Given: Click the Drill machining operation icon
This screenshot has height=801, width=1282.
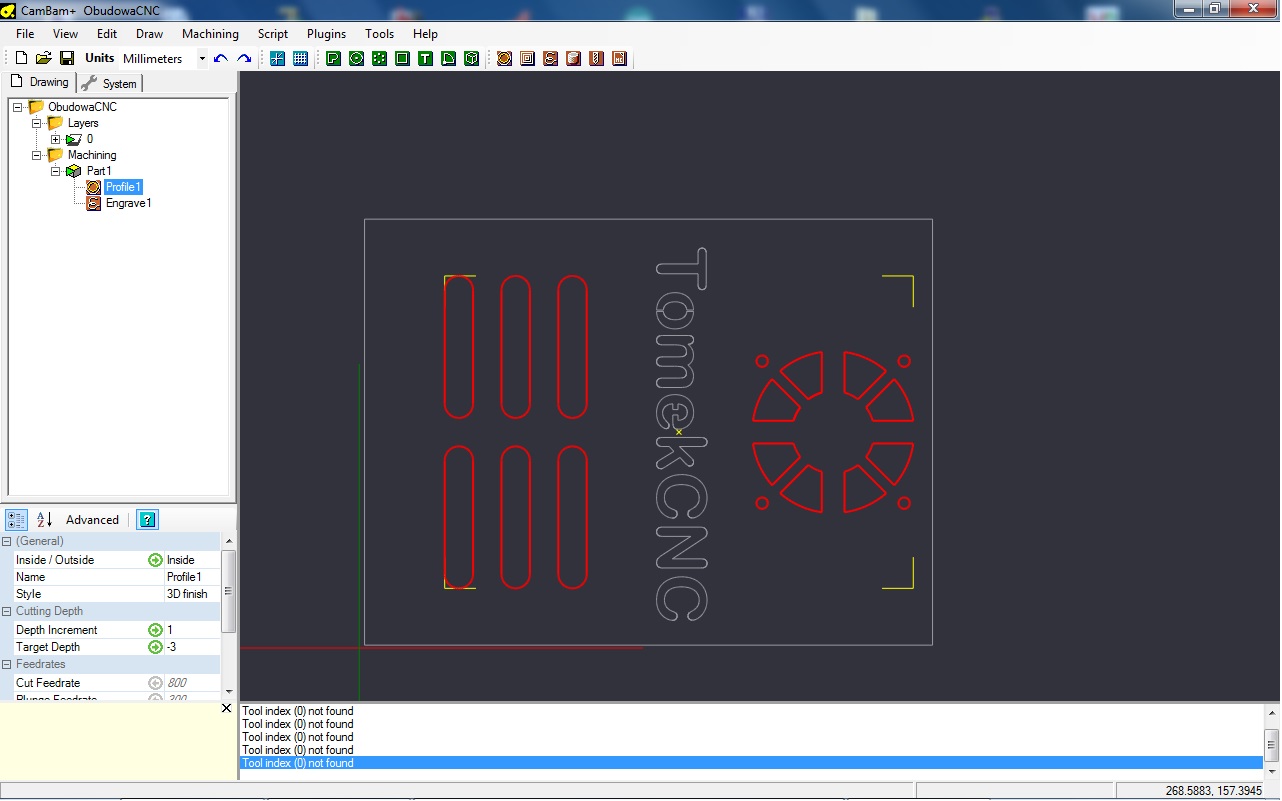Looking at the screenshot, I should (596, 58).
